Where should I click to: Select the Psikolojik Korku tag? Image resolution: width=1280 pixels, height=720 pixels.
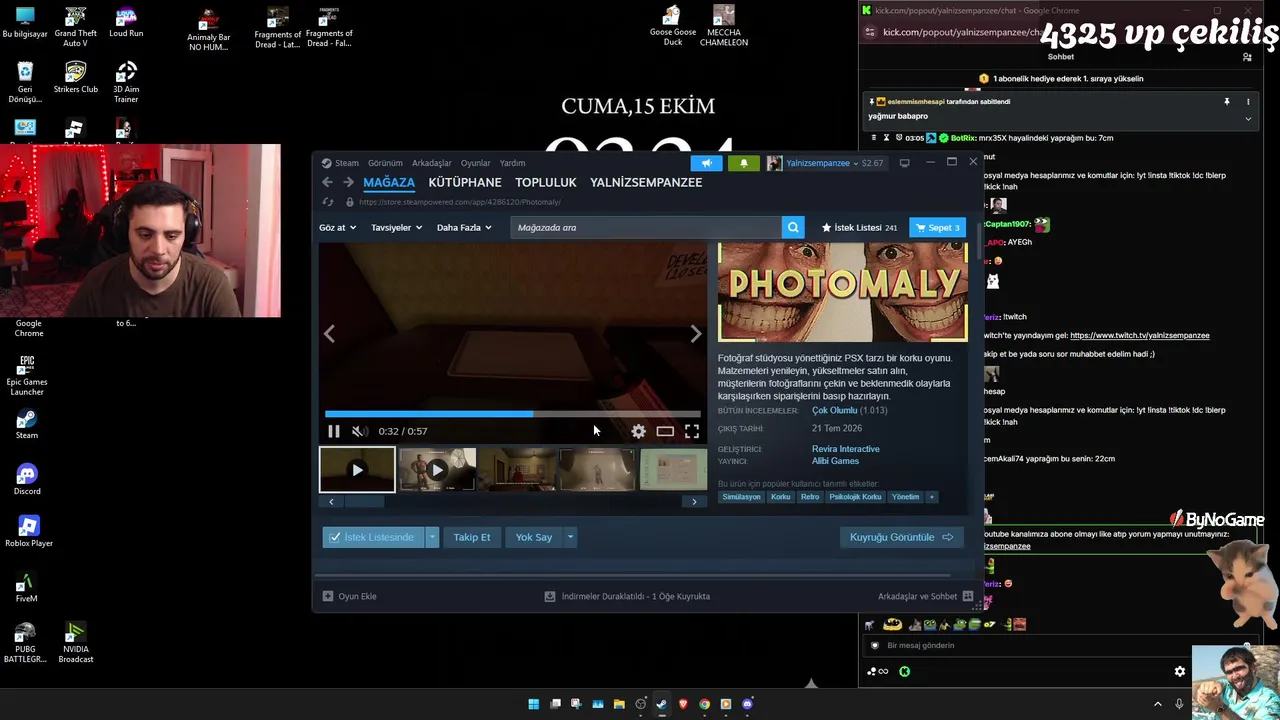point(855,497)
